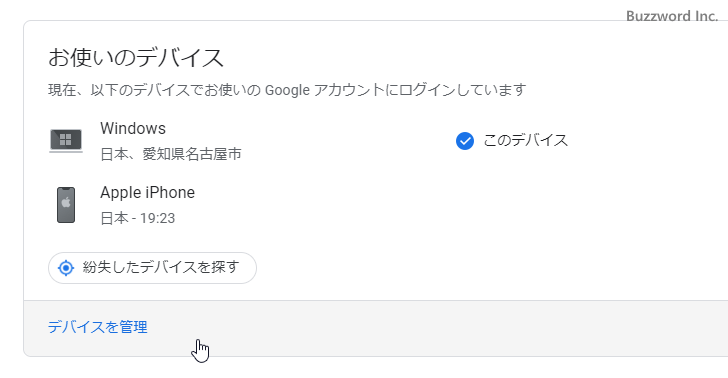Click the 日本 - 19:23 last activity text
728x378 pixels.
tap(138, 218)
